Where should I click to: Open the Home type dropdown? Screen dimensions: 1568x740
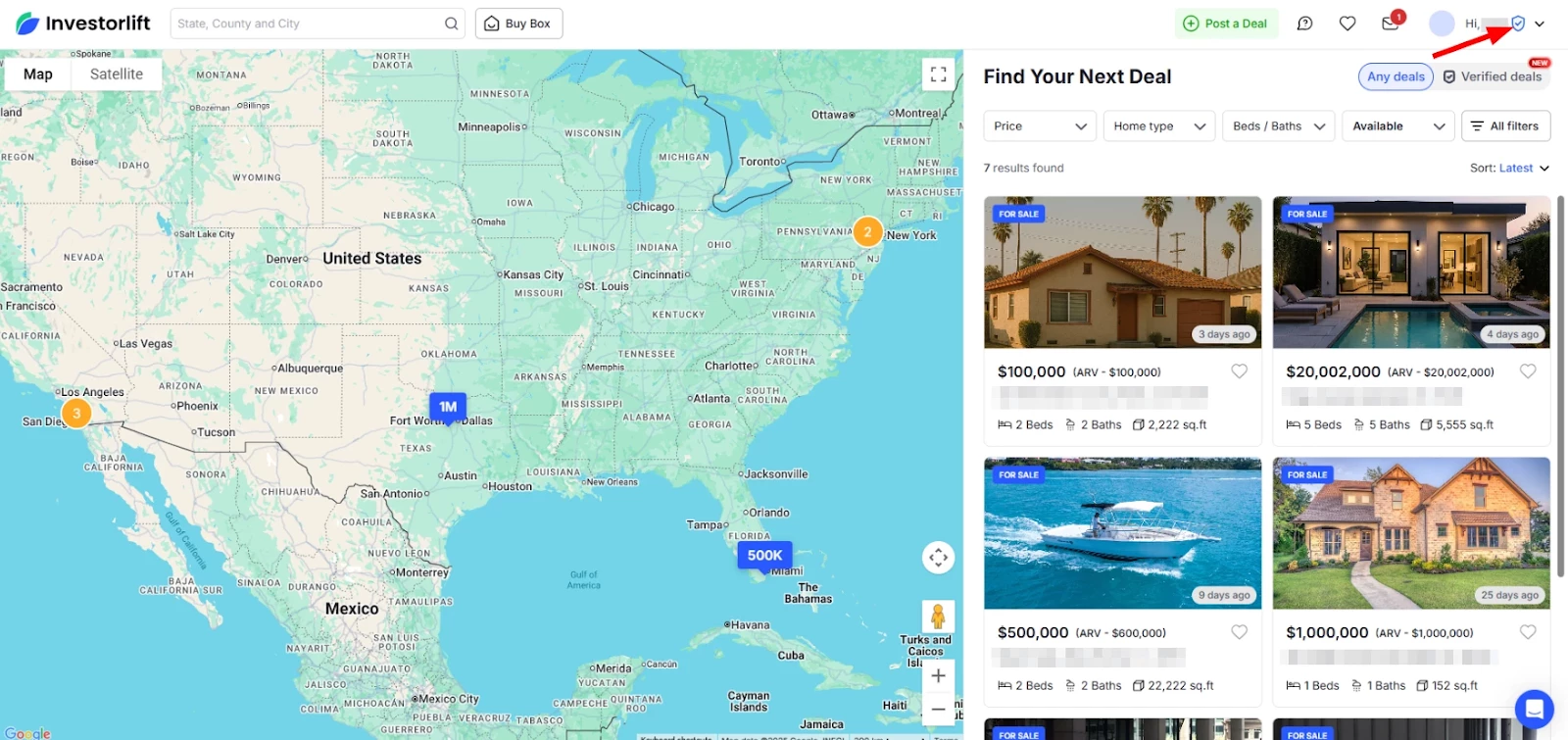[1159, 126]
